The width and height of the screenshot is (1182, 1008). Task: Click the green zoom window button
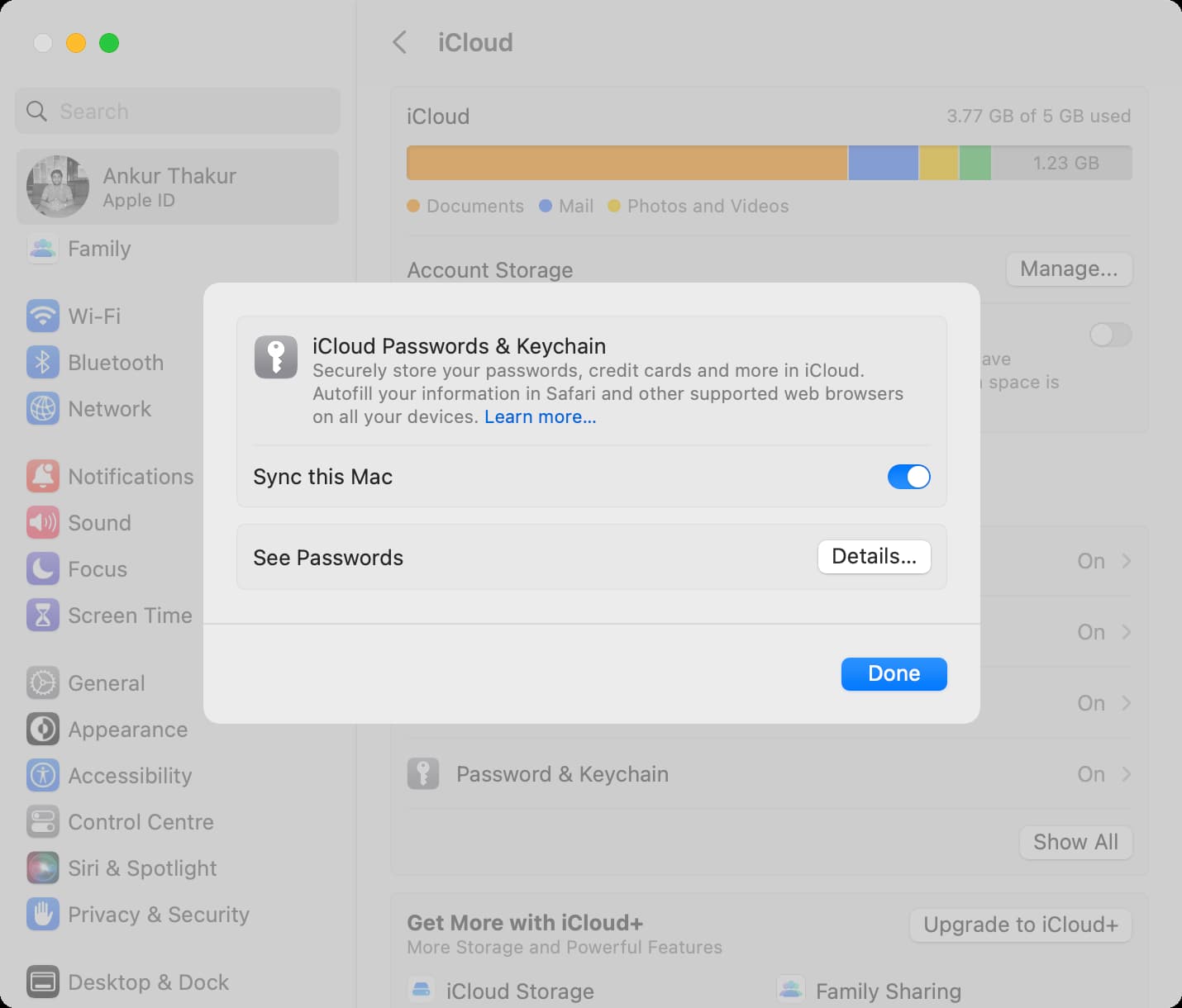tap(109, 43)
